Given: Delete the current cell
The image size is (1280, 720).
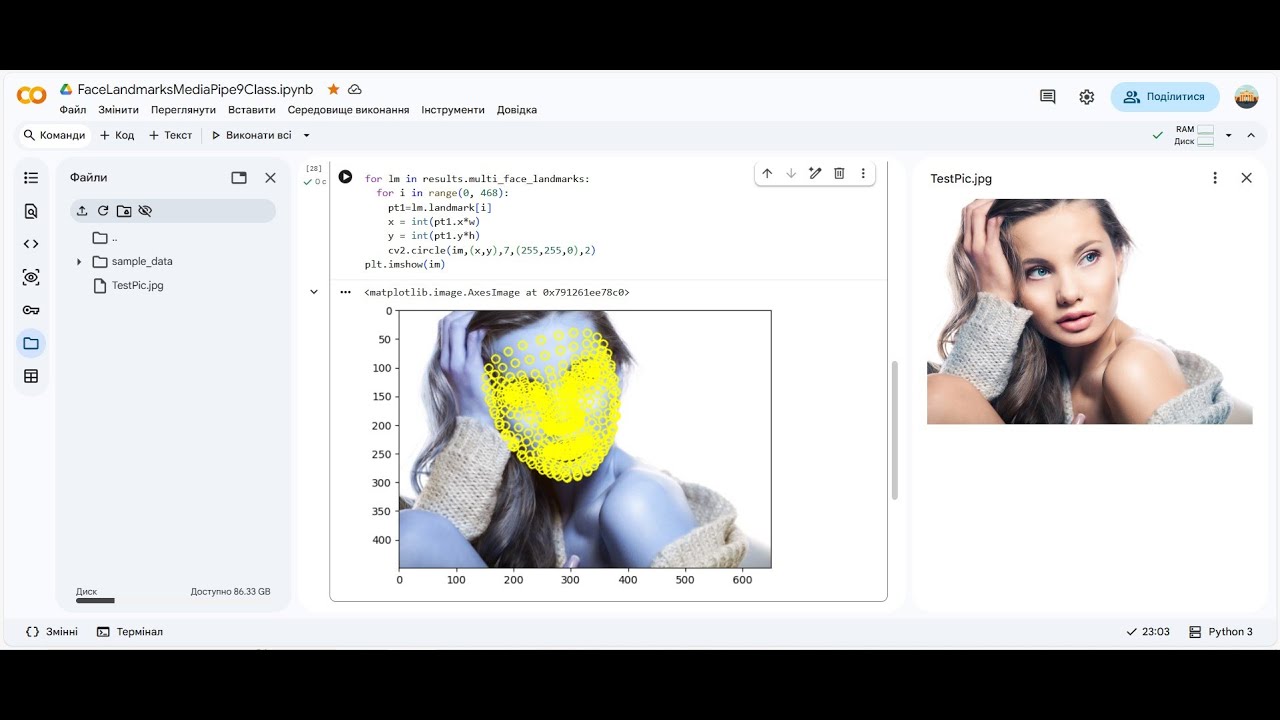Looking at the screenshot, I should tap(839, 173).
